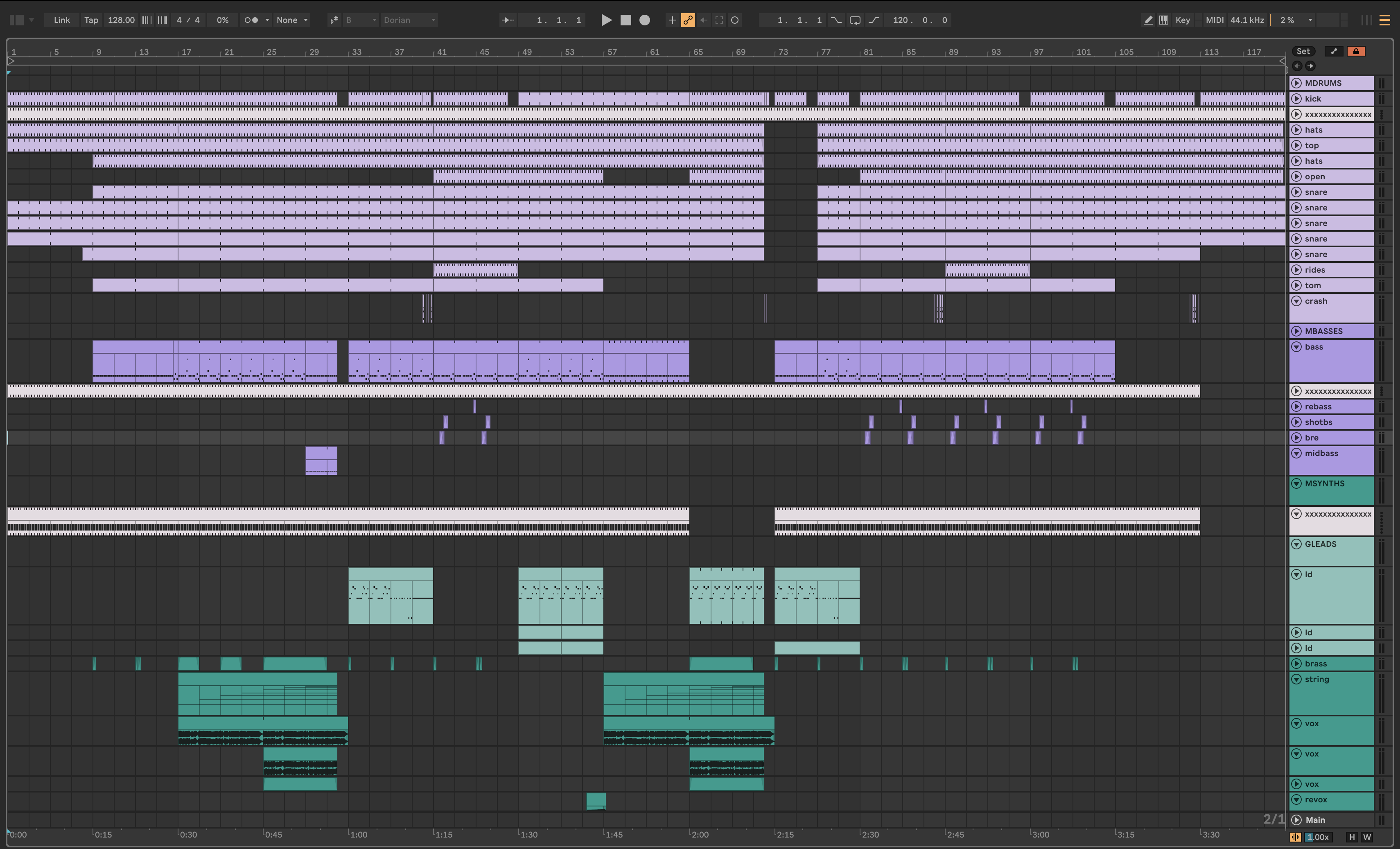Click the 128.00 tempo field

[x=121, y=20]
